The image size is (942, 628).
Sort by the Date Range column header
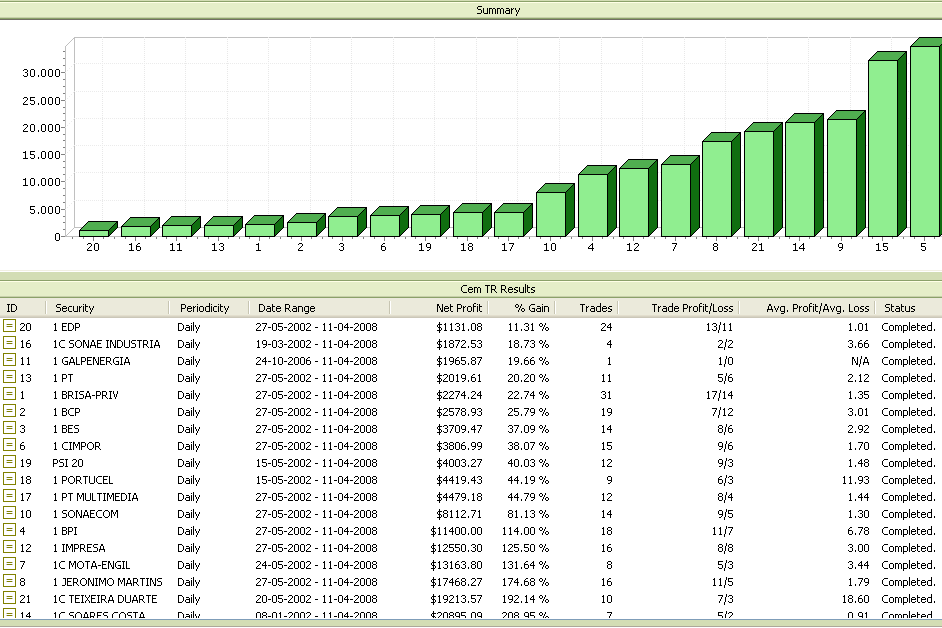[320, 308]
